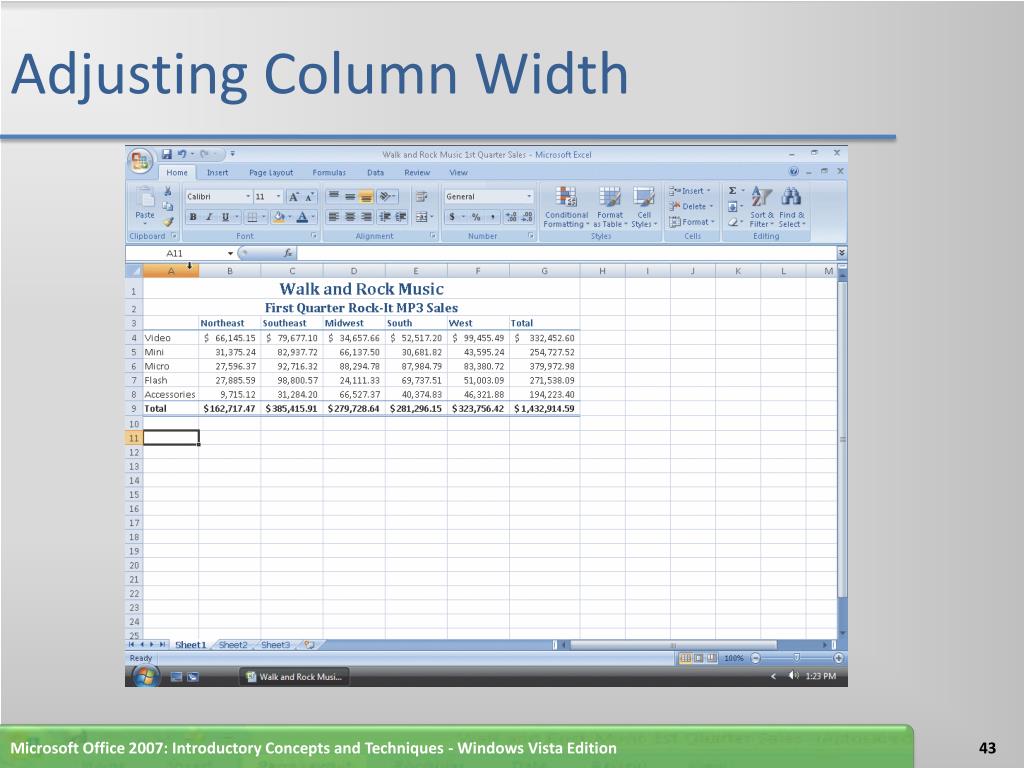Toggle Bold formatting
This screenshot has width=1024, height=768.
tap(193, 217)
